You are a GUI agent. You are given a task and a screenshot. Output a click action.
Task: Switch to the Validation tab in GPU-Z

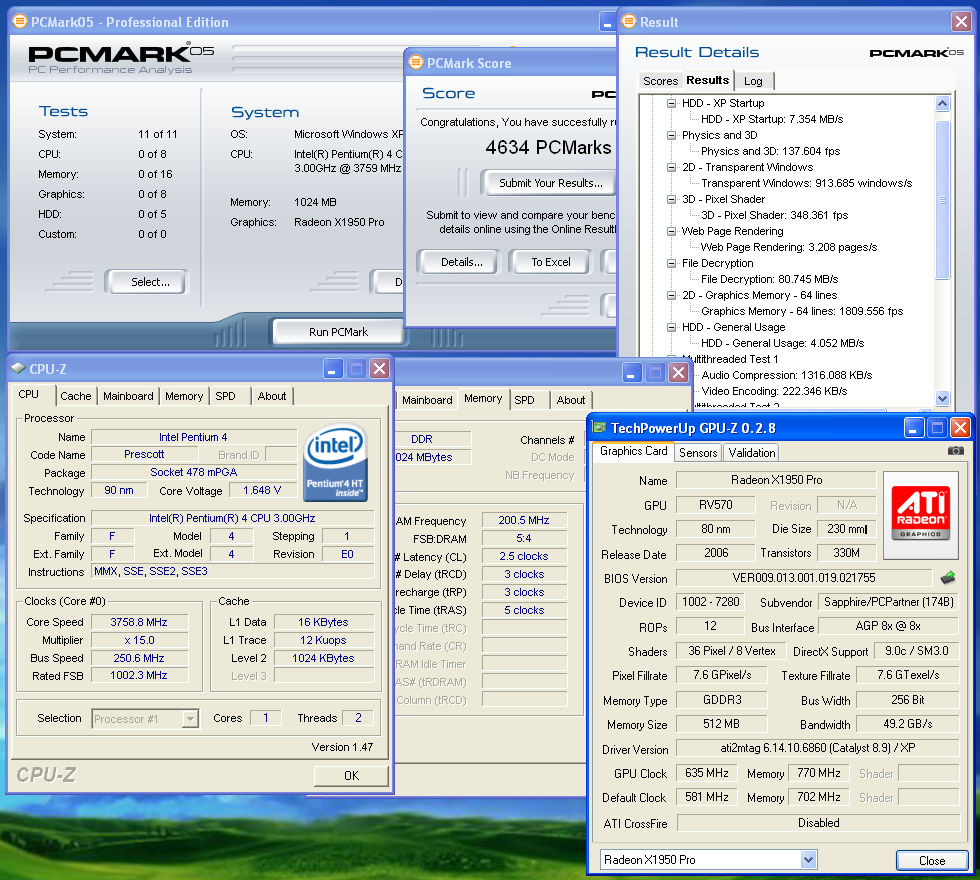pyautogui.click(x=752, y=452)
